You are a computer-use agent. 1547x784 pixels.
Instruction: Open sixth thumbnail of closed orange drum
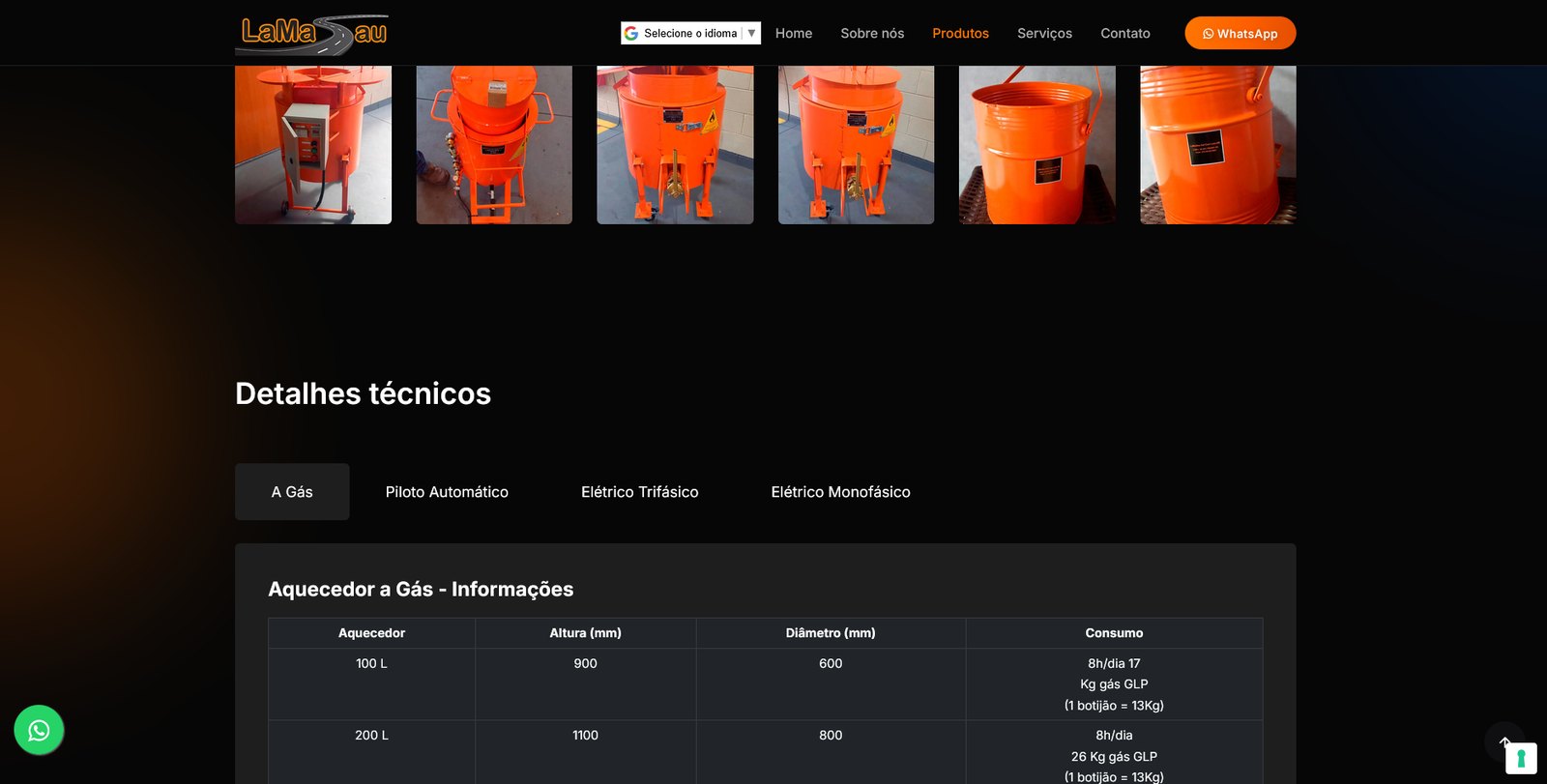(x=1218, y=145)
